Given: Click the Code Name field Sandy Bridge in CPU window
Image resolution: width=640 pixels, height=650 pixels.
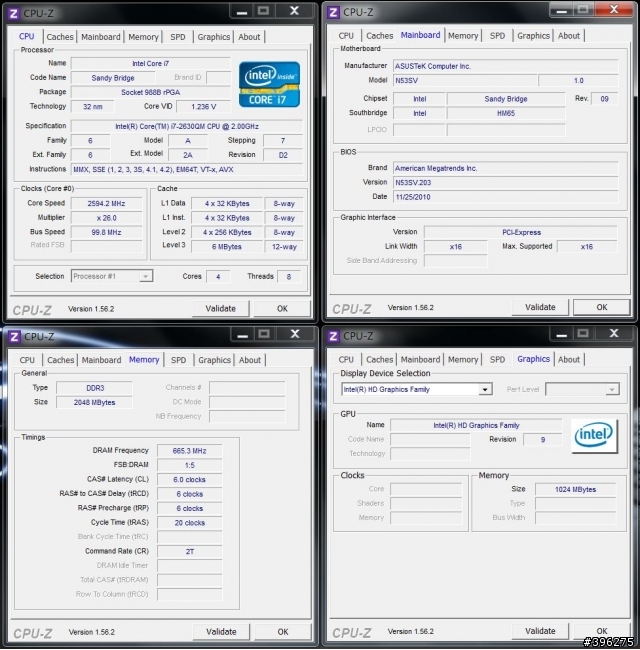Looking at the screenshot, I should tap(113, 78).
